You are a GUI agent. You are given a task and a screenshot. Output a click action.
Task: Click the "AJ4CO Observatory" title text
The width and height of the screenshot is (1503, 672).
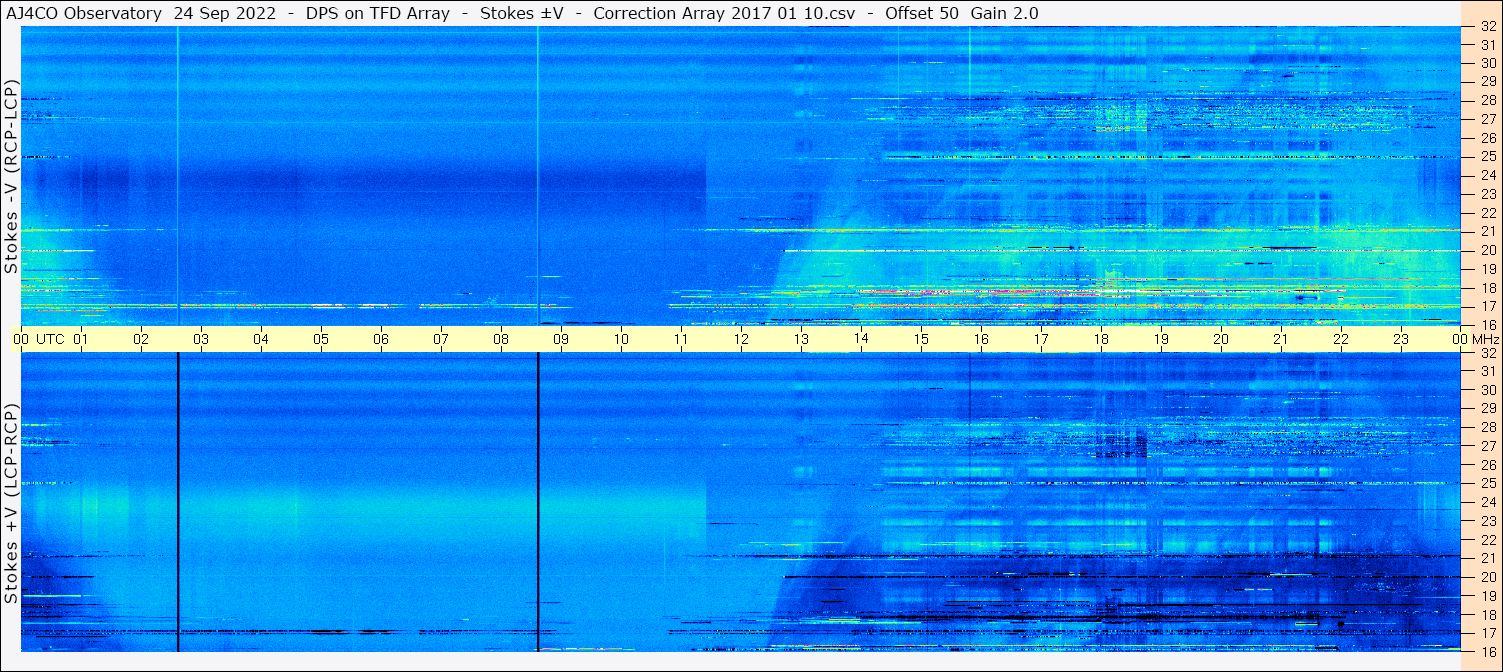[84, 14]
